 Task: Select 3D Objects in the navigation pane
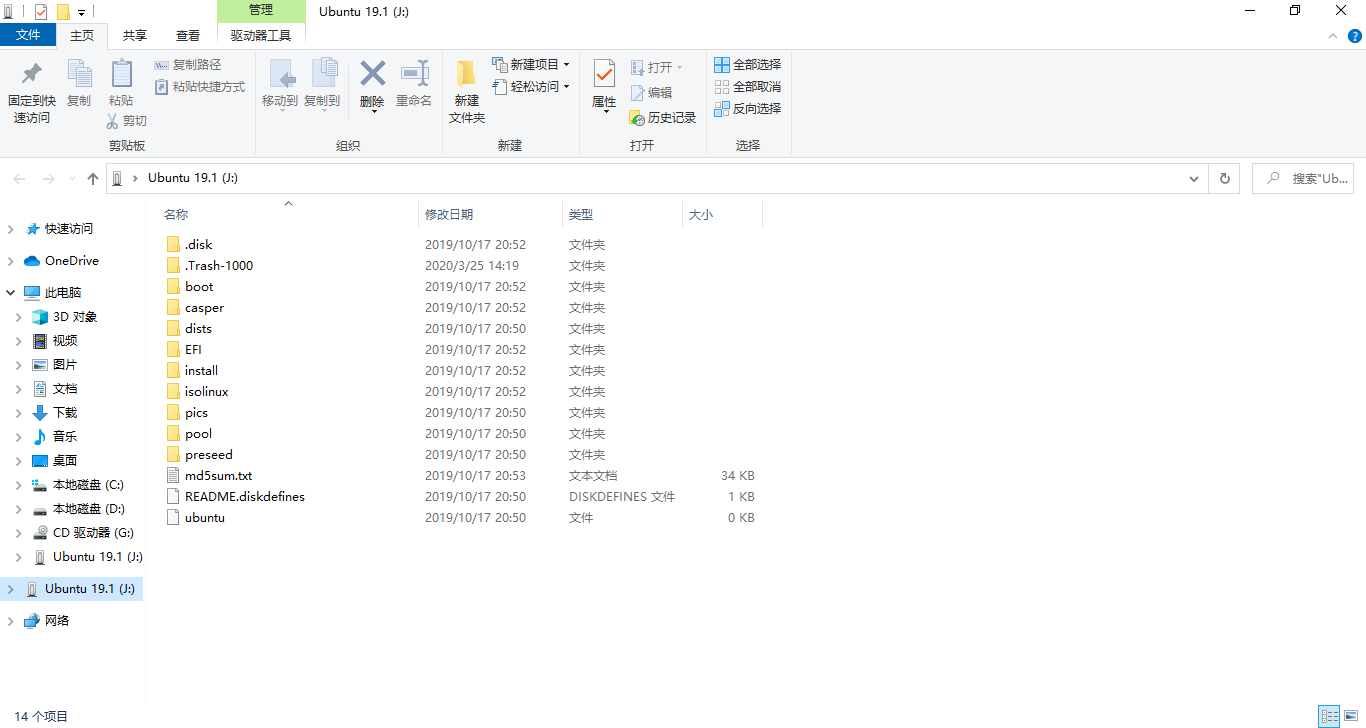click(x=75, y=317)
